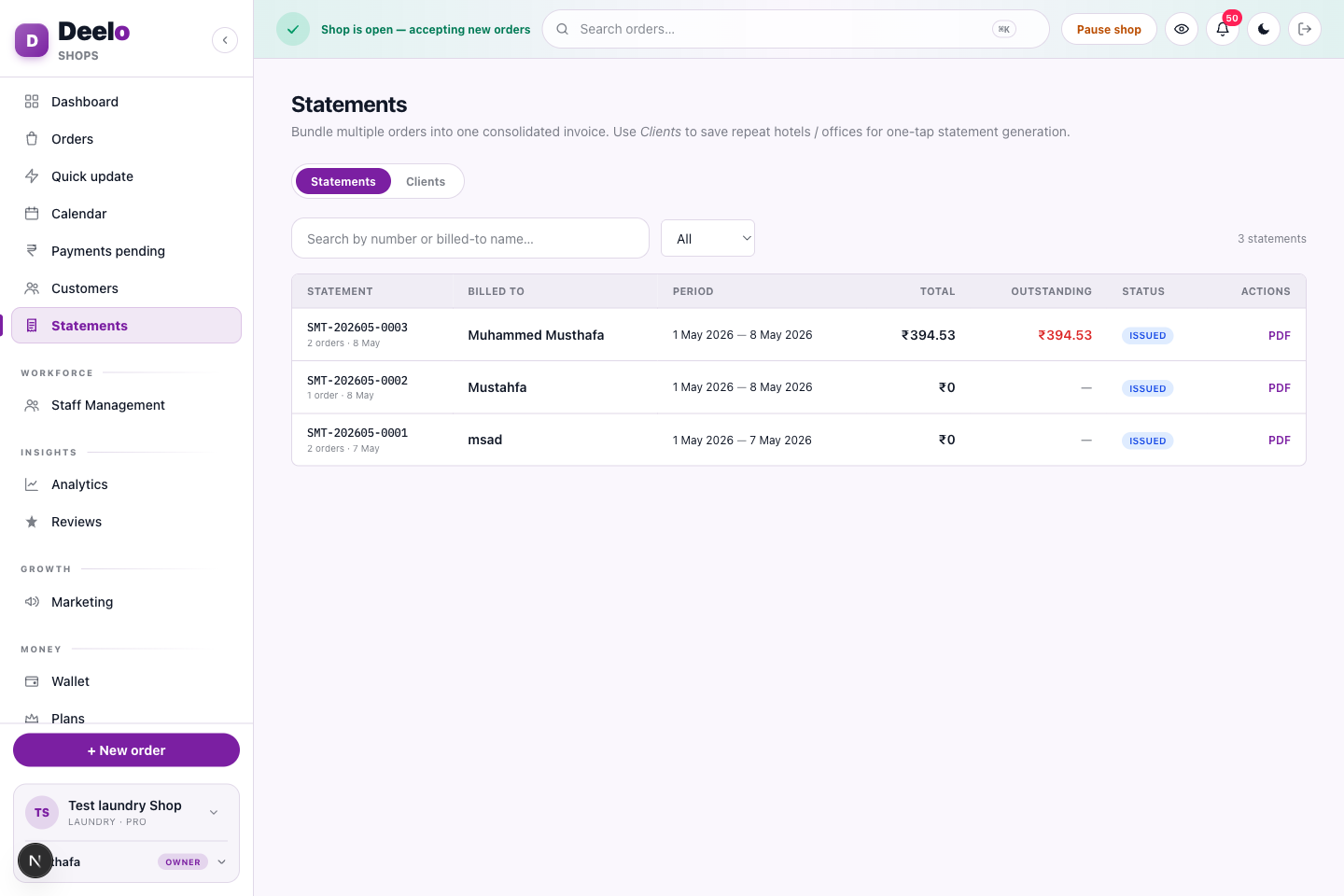Click period 1 May 2026 — 7 May 2026
Image resolution: width=1344 pixels, height=896 pixels.
tap(742, 440)
